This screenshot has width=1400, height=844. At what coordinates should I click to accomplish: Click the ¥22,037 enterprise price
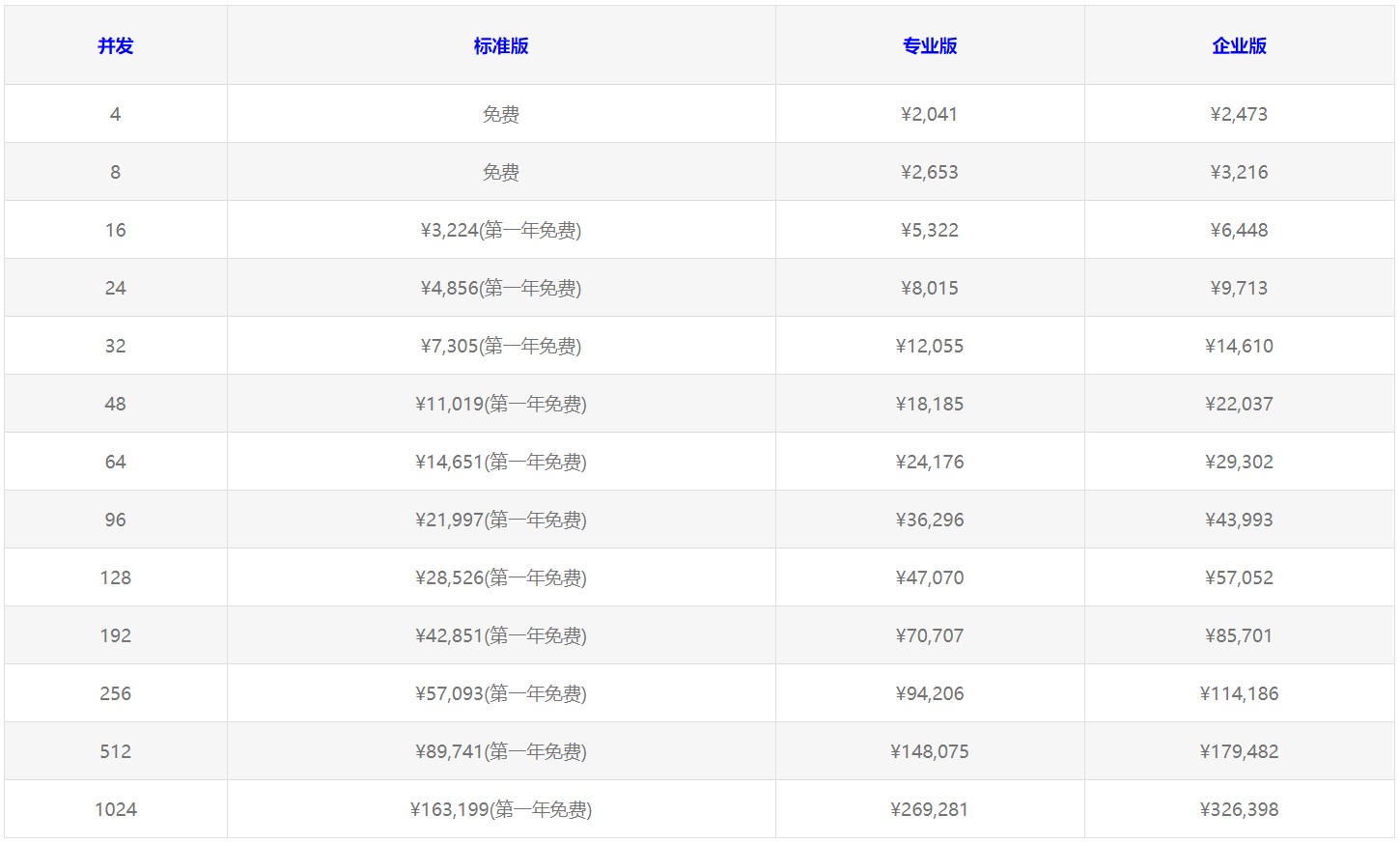pos(1239,404)
